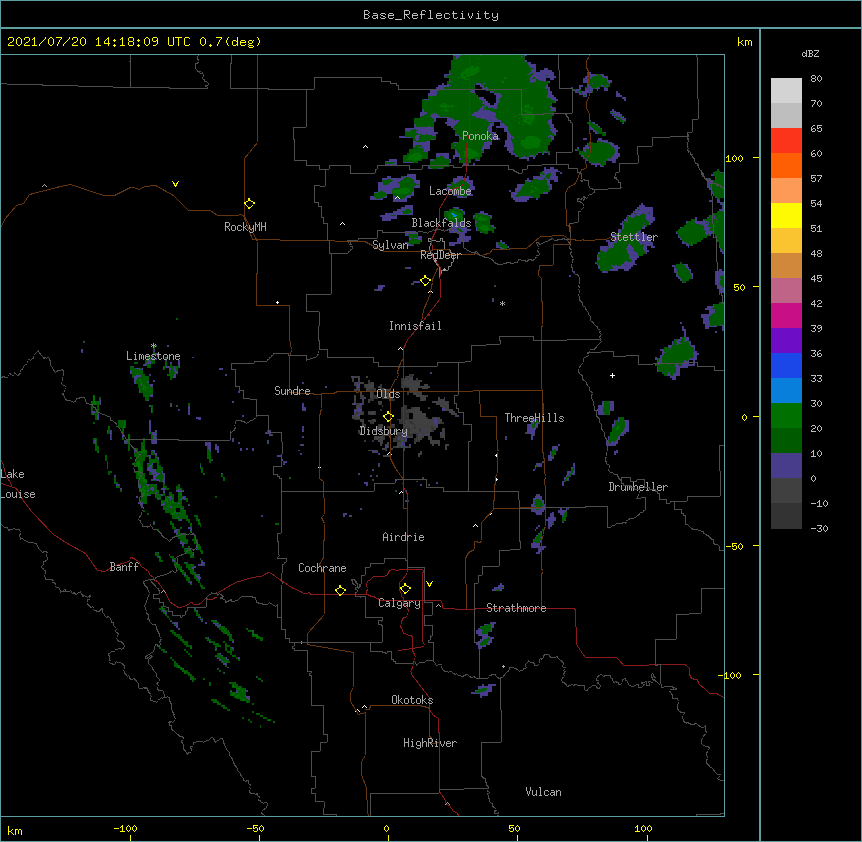Image resolution: width=862 pixels, height=842 pixels.
Task: Click the yellow radar marker between Olds and Didsbury
Action: click(388, 417)
